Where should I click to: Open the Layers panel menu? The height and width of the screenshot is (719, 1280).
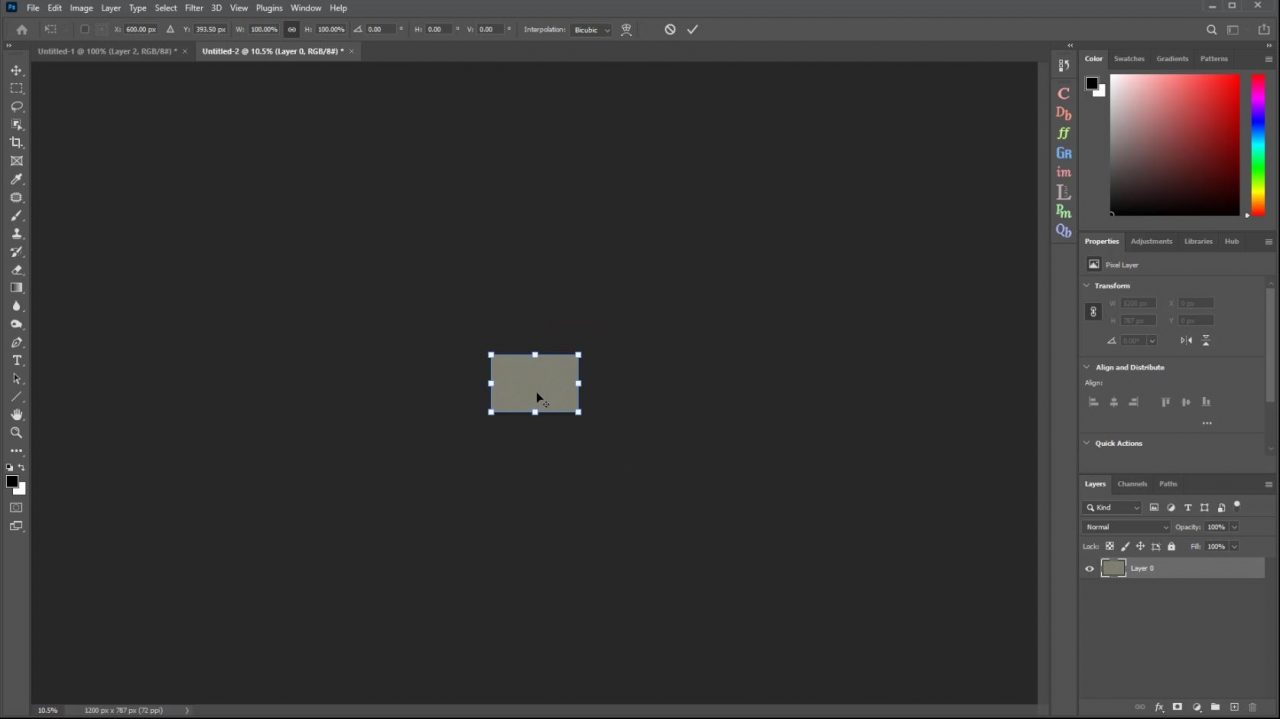click(1268, 484)
